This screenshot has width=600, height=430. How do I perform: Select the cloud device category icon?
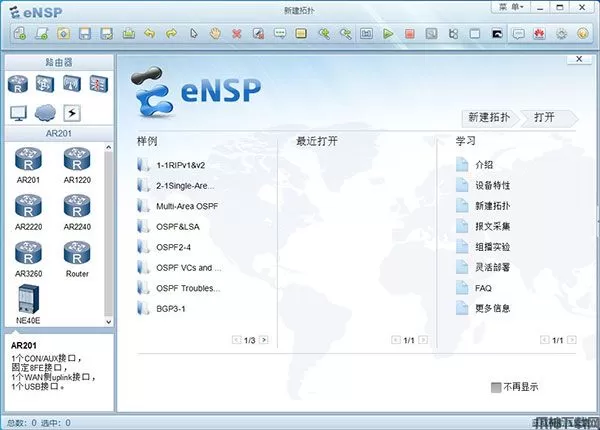pos(45,113)
